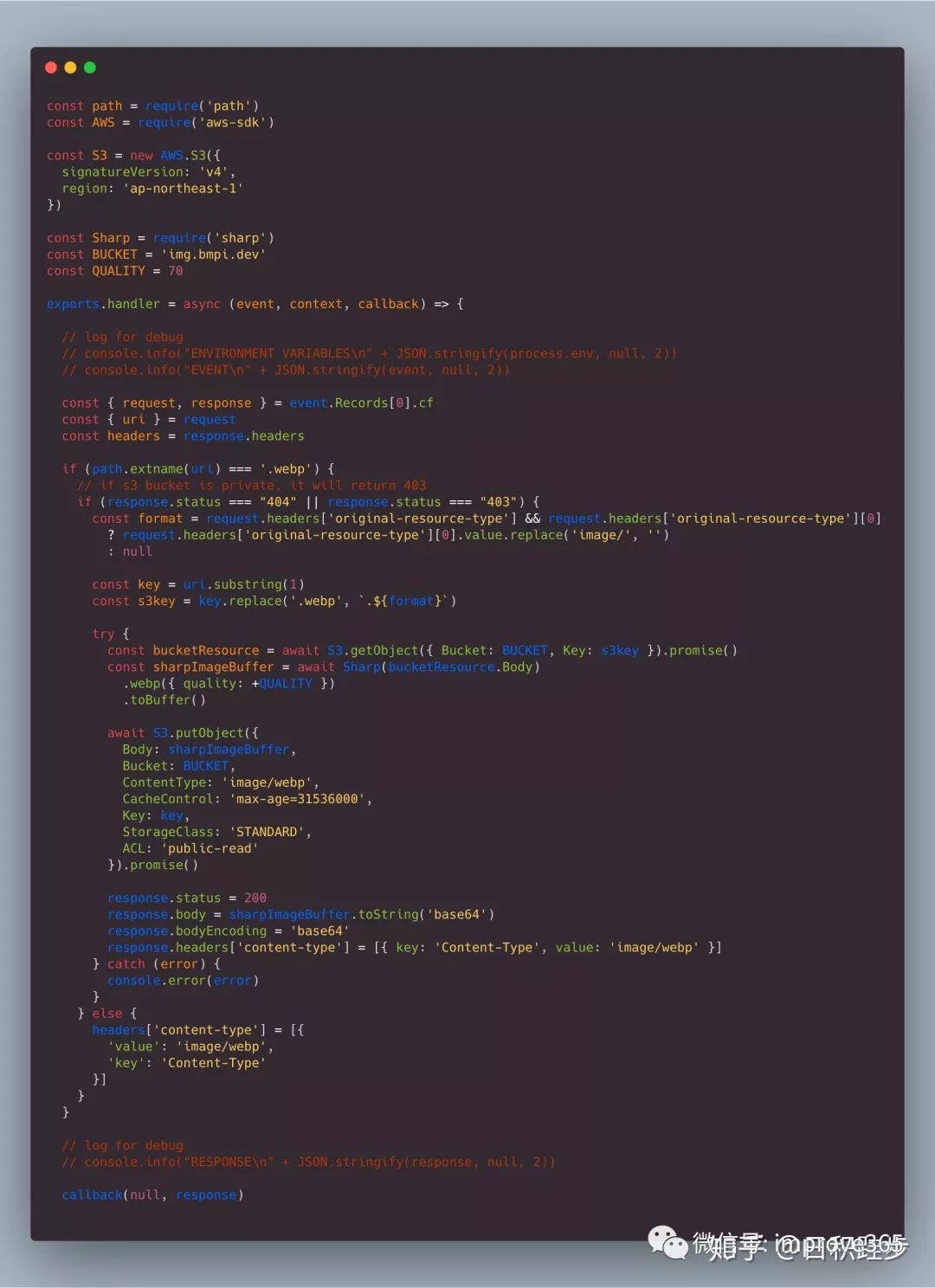
Task: Click the ".webp({ quality: +QUALITY })" line
Action: pos(229,684)
